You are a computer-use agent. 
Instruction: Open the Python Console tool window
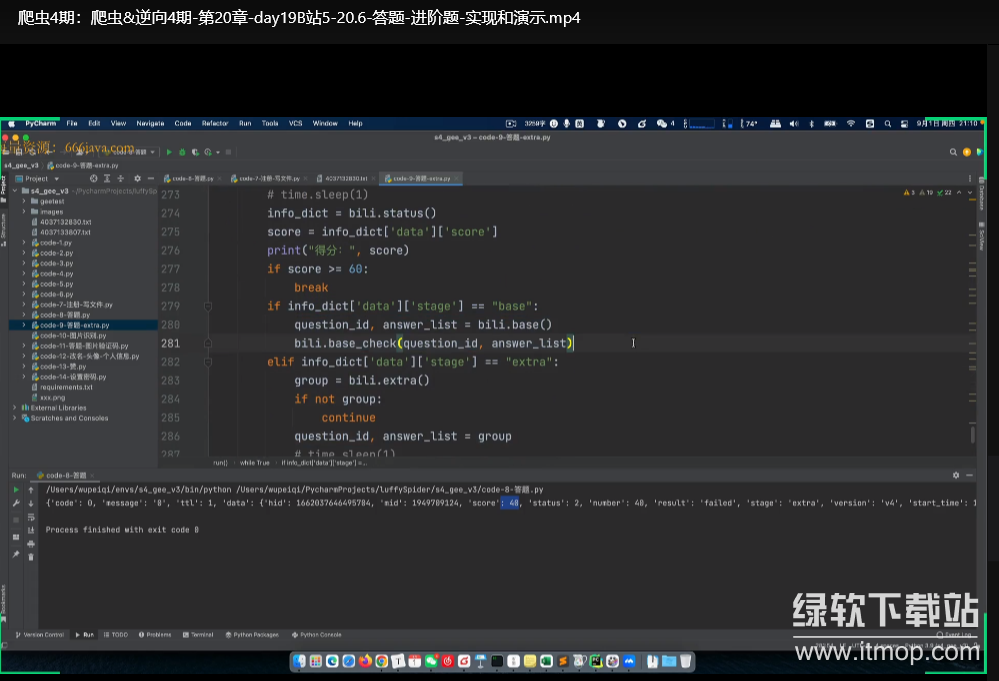(320, 634)
